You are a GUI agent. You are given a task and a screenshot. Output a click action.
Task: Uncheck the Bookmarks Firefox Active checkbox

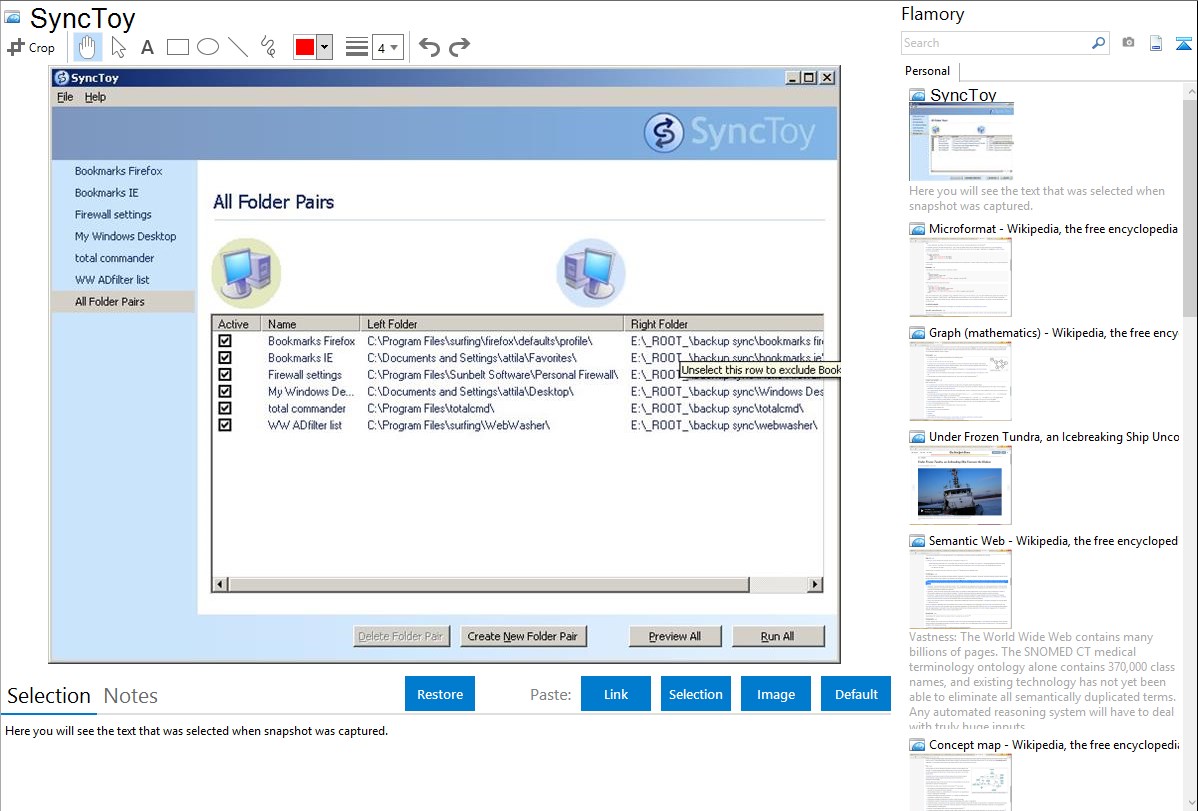click(x=225, y=341)
